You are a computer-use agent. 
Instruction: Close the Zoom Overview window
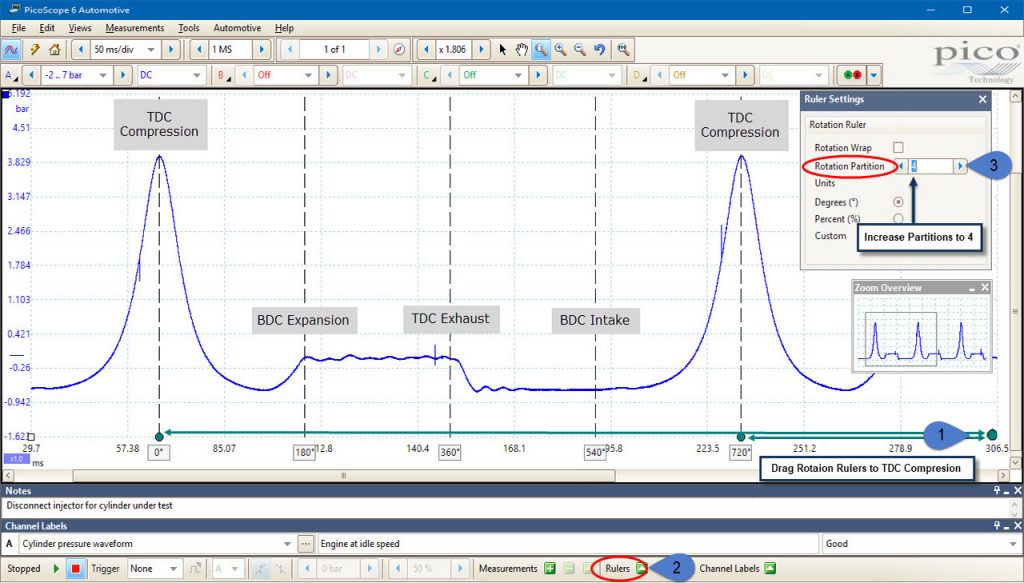(x=985, y=288)
